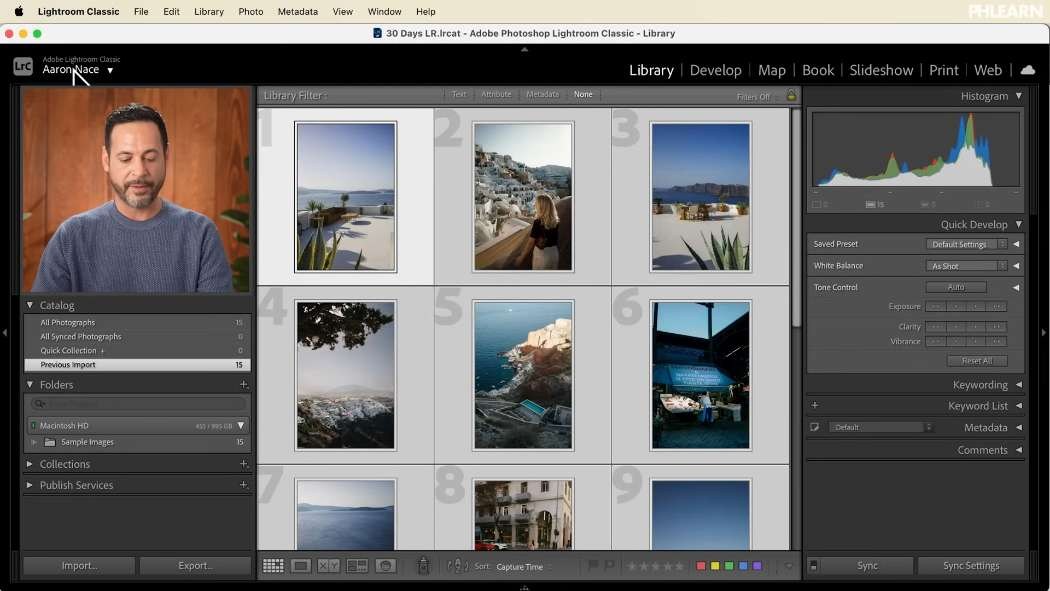Screen dimensions: 1050x591
Task: Select the Painter spray can tool
Action: pos(423,566)
